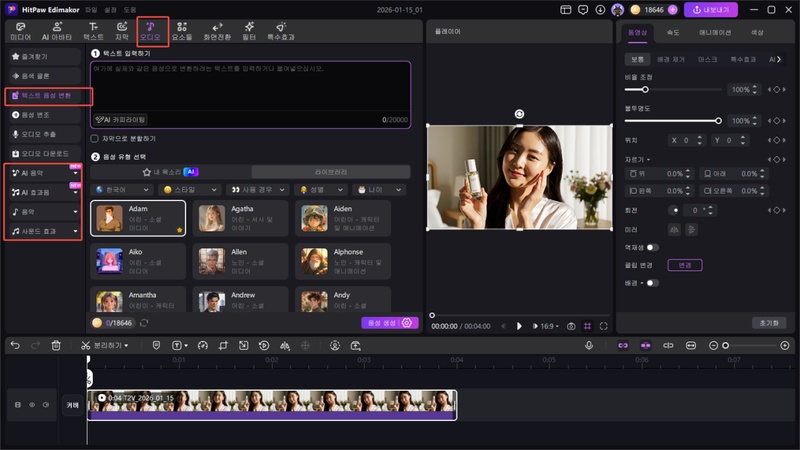The image size is (800, 450).
Task: Click the download icon in the title bar
Action: (600, 10)
